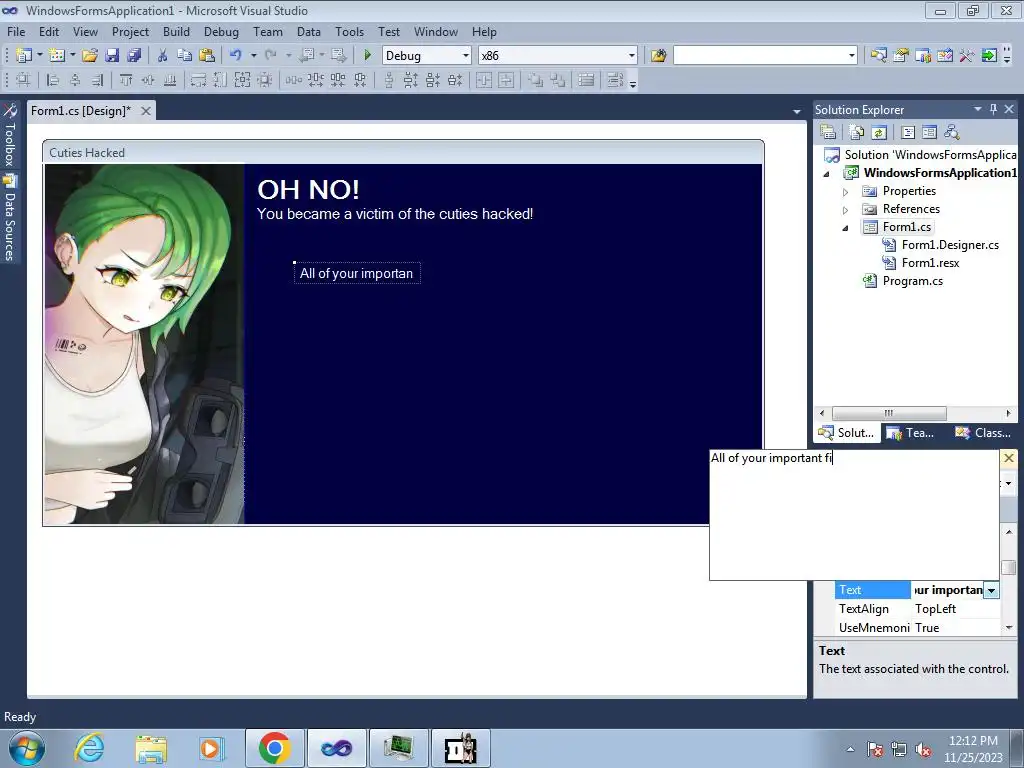Viewport: 1024px width, 768px height.
Task: Select the TextAlign property row
Action: 917,609
